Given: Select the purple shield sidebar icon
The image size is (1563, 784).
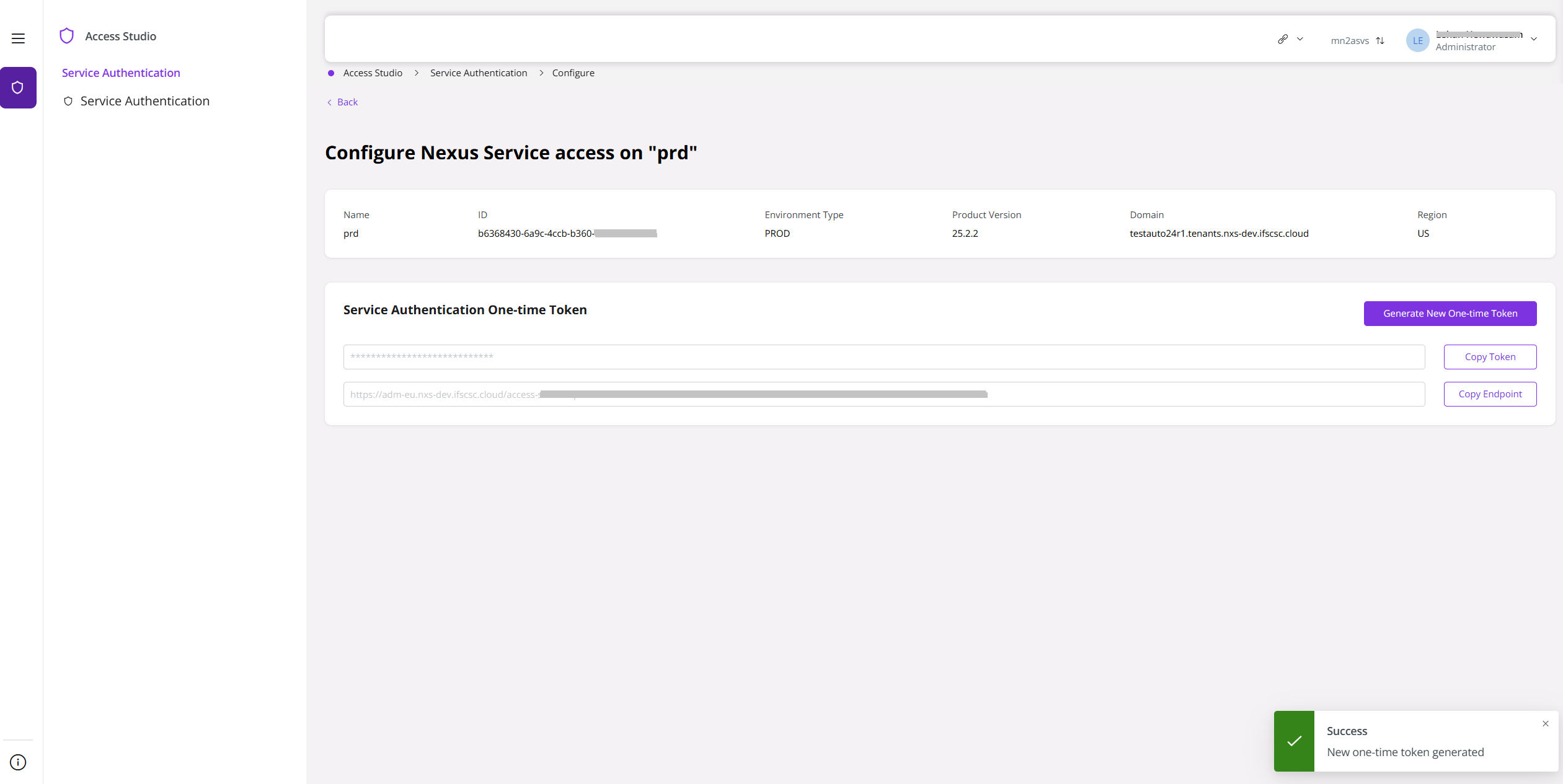Looking at the screenshot, I should pos(18,87).
